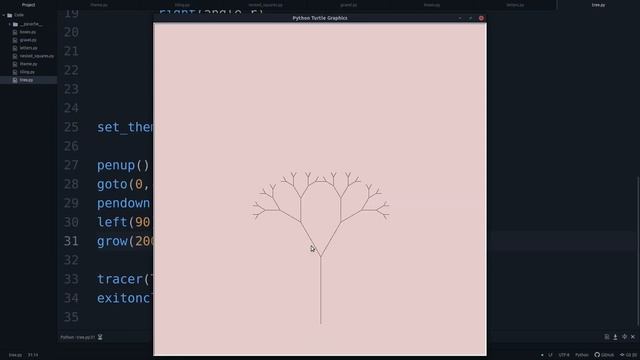Click the Project panel header
Image resolution: width=640 pixels, height=360 pixels.
pyautogui.click(x=29, y=5)
